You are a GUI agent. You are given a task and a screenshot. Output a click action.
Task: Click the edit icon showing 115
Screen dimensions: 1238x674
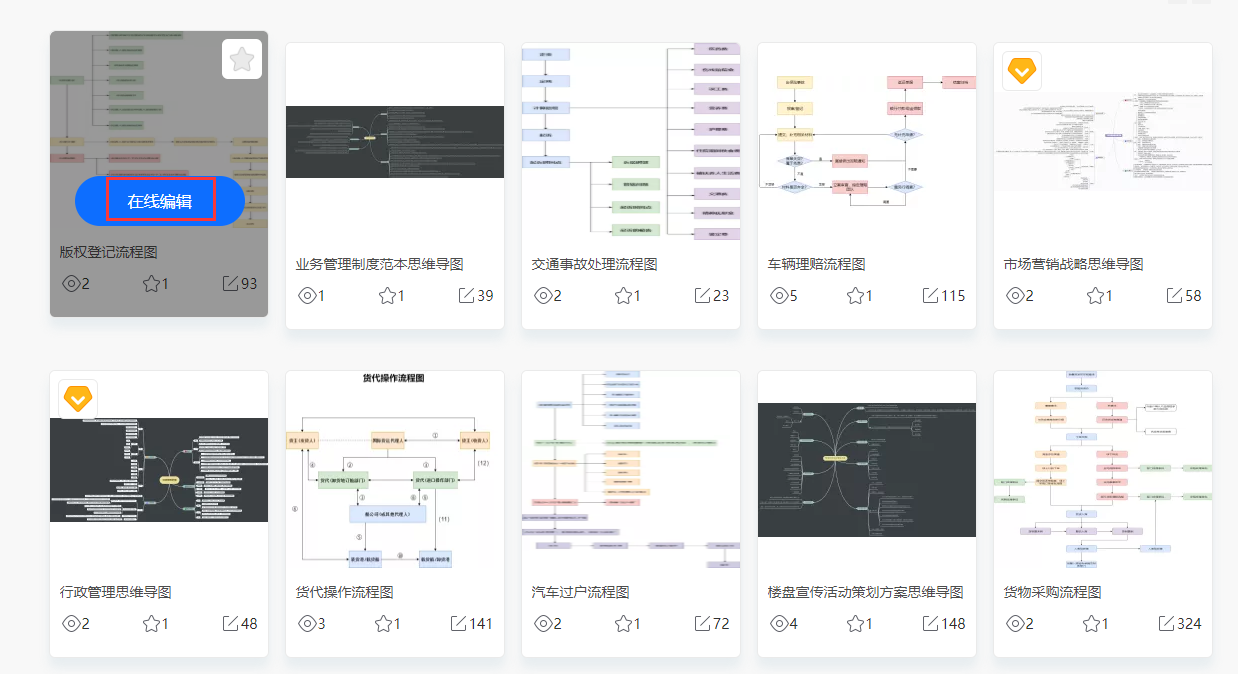[930, 295]
